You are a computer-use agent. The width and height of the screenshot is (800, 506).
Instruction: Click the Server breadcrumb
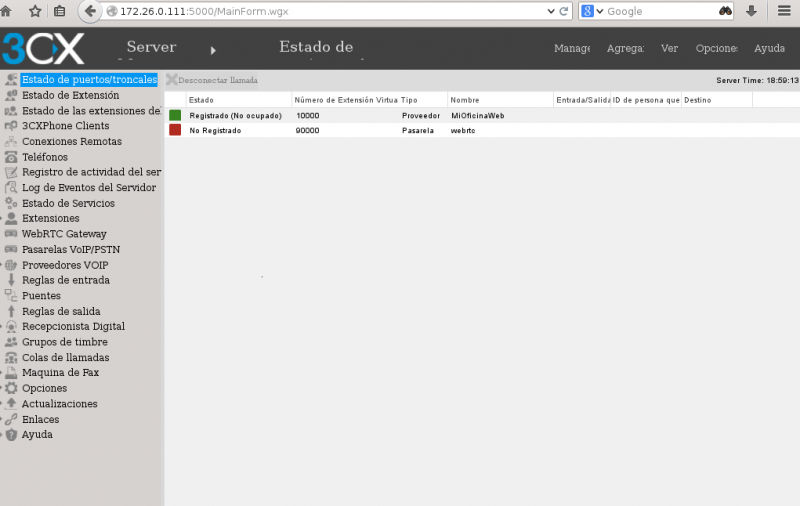[x=152, y=47]
